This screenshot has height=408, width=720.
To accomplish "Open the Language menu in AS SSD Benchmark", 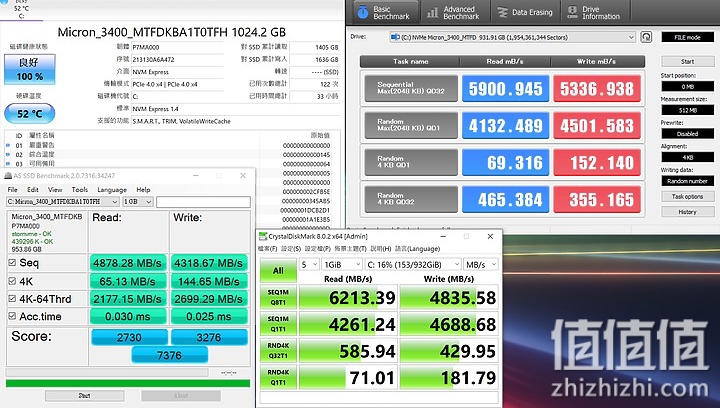I will tap(112, 190).
